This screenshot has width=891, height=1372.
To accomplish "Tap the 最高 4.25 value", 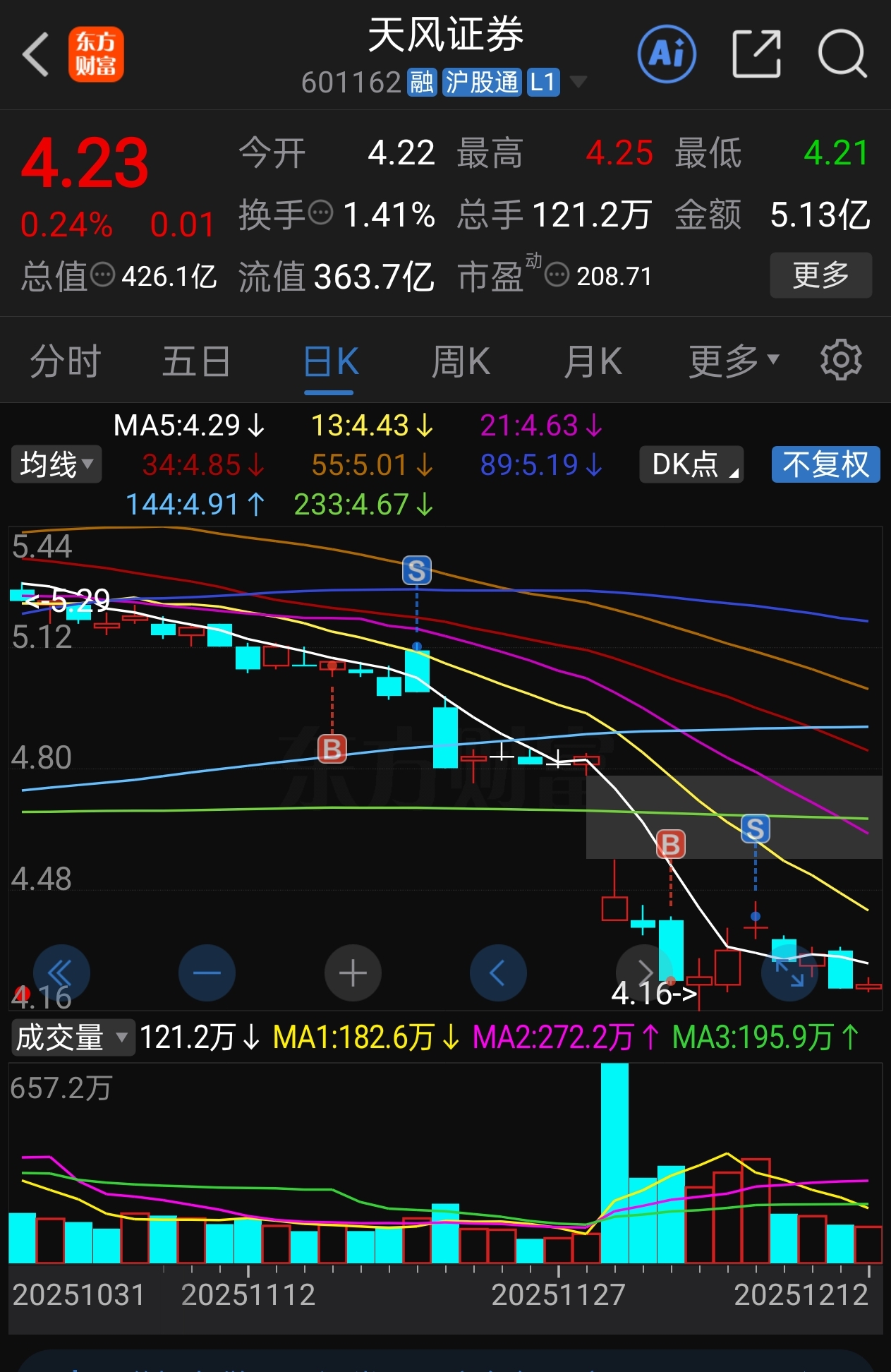I will [619, 152].
